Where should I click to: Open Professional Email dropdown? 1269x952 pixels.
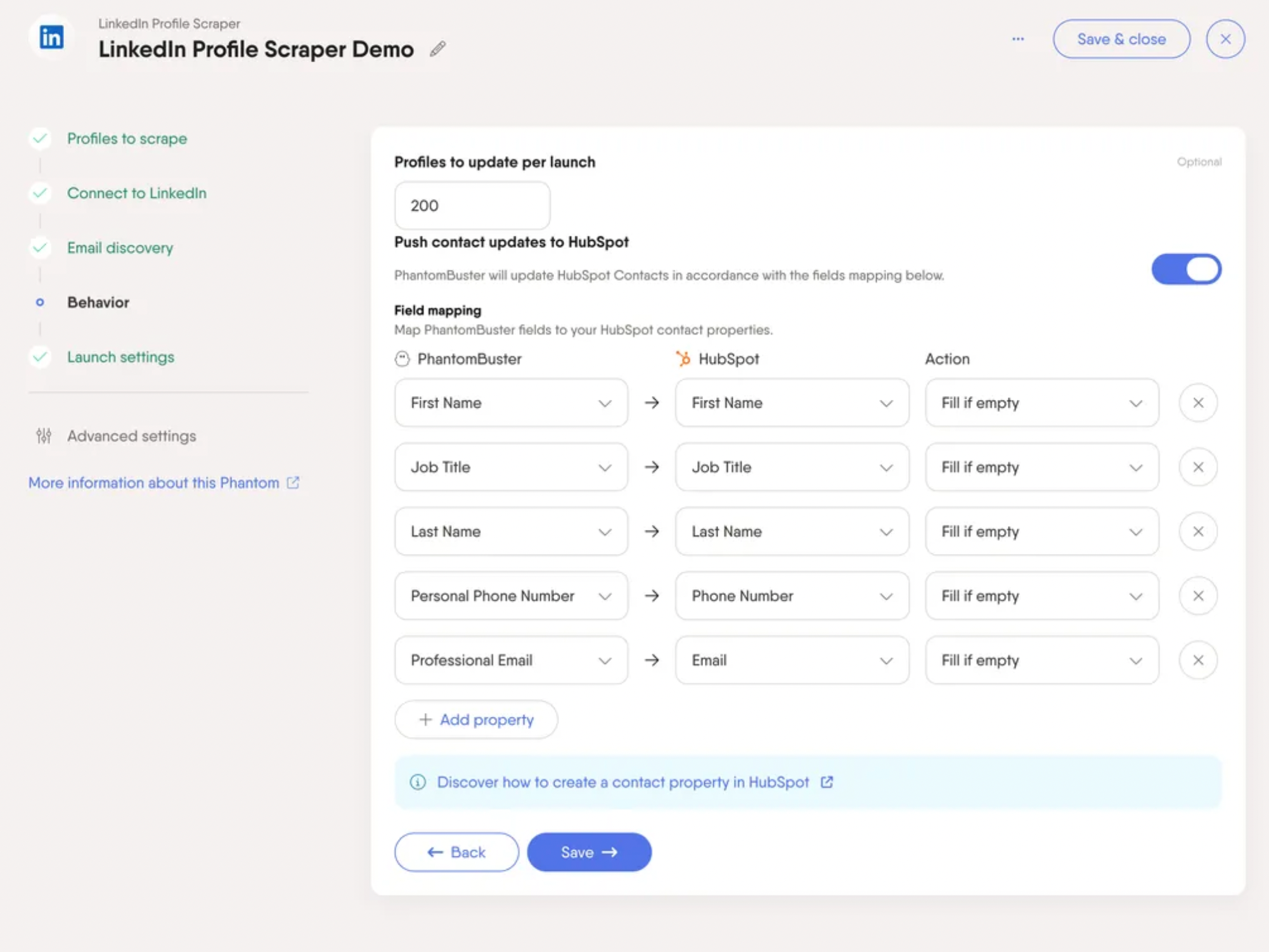(511, 660)
